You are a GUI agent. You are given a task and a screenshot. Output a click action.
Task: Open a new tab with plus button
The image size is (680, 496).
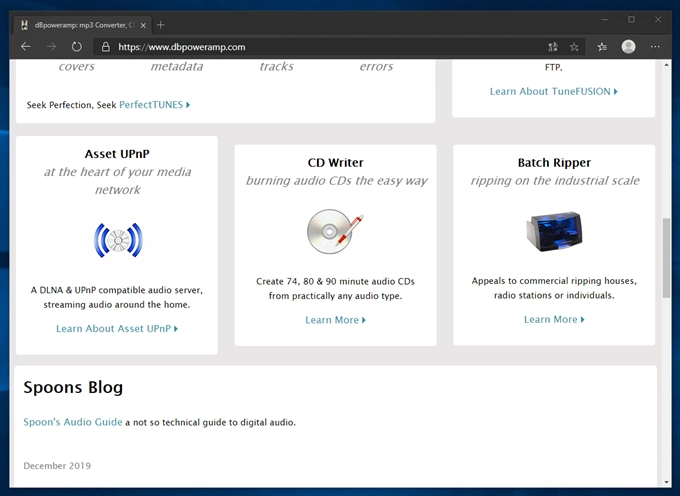coord(160,25)
